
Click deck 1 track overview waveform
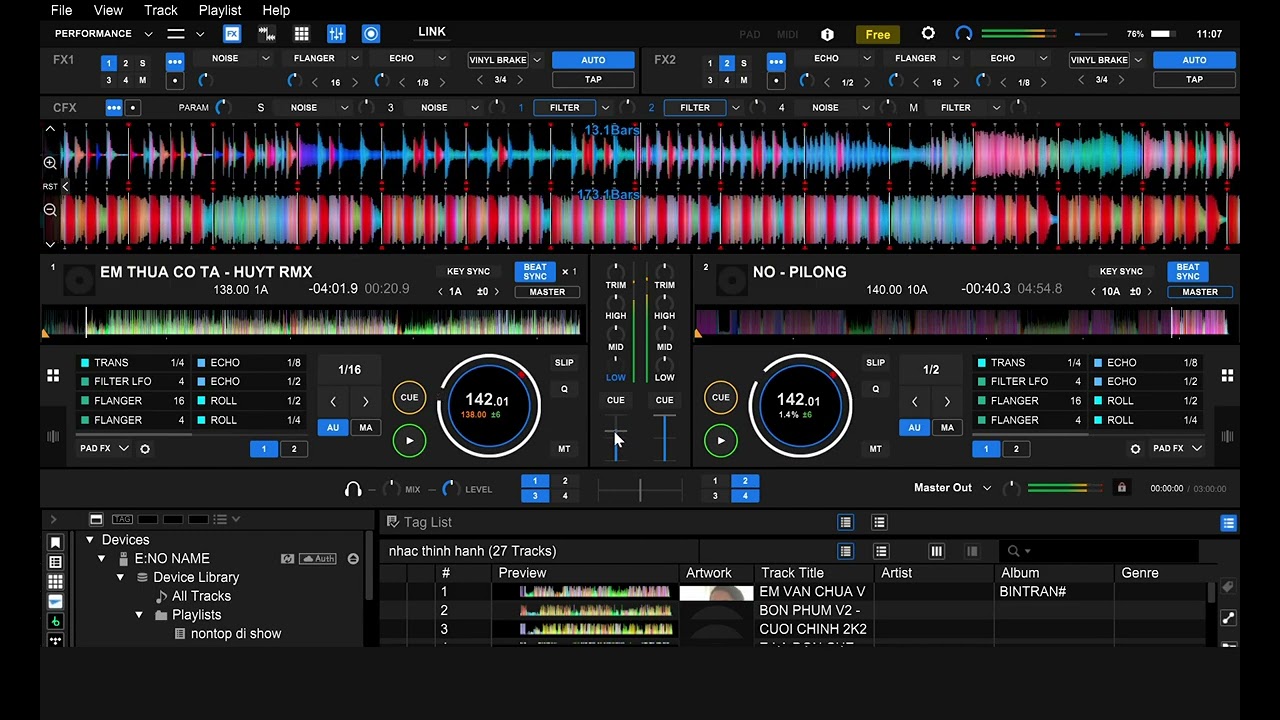point(311,322)
